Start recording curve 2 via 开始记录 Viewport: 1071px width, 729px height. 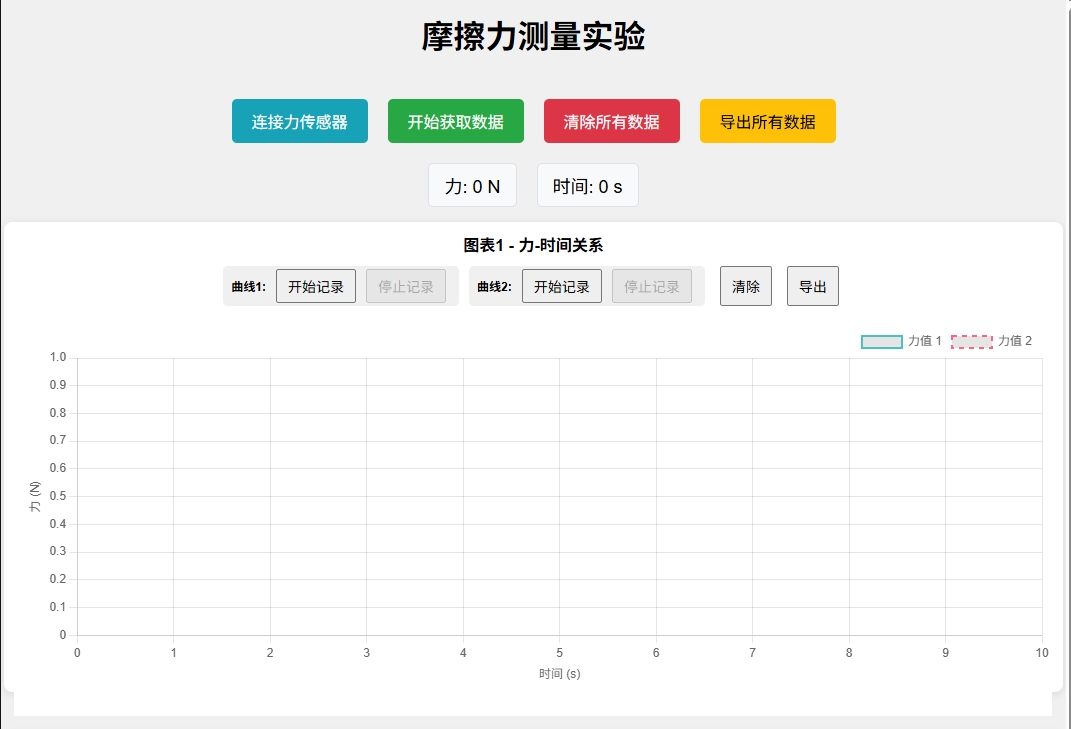[x=561, y=285]
